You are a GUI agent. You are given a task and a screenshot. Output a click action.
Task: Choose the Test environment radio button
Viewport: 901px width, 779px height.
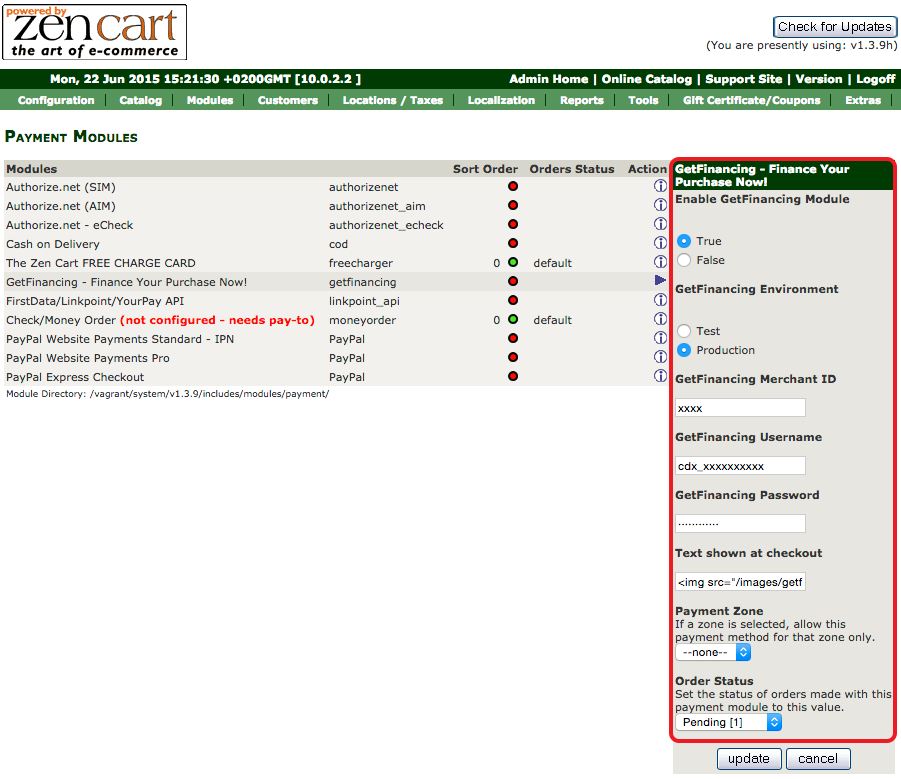(x=684, y=331)
